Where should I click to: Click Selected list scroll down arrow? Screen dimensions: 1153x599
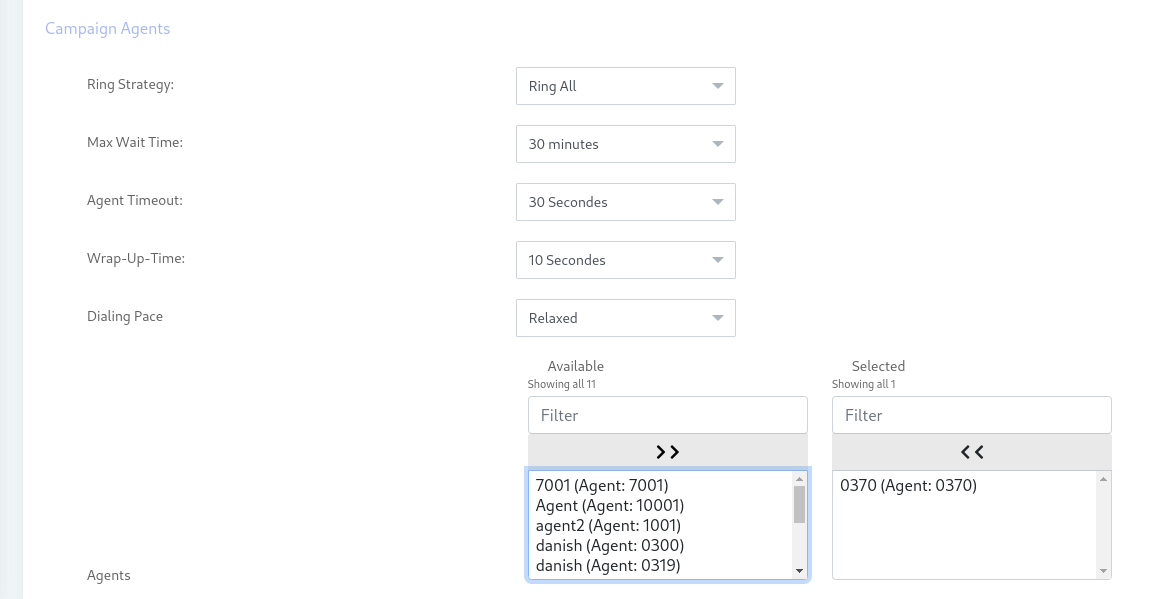tap(1103, 571)
